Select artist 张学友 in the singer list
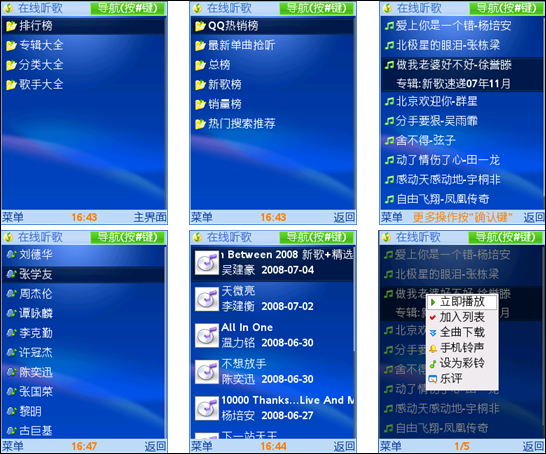The width and height of the screenshot is (546, 454). 84,274
